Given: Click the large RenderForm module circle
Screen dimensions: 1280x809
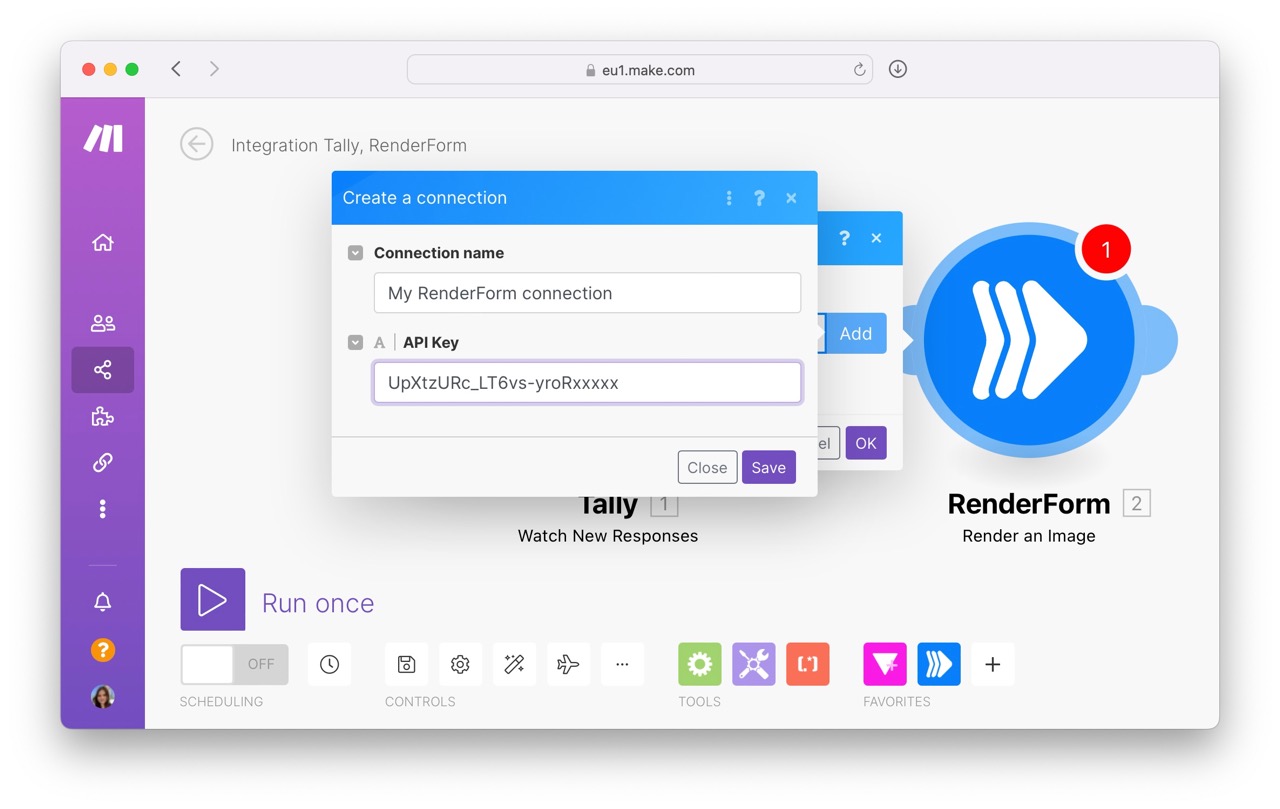Looking at the screenshot, I should [x=1029, y=340].
